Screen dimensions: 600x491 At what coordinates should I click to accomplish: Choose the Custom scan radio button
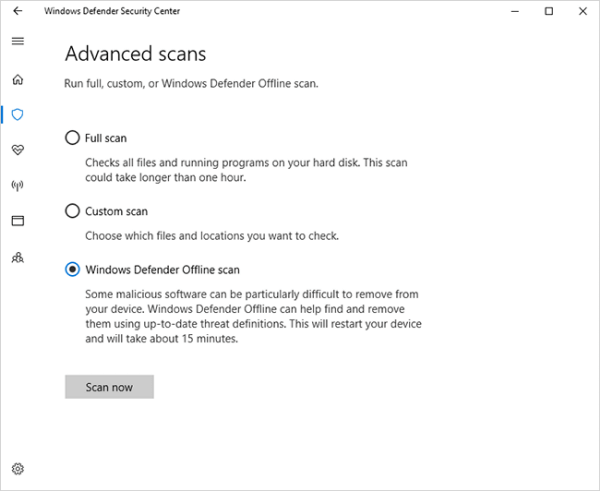pyautogui.click(x=72, y=211)
